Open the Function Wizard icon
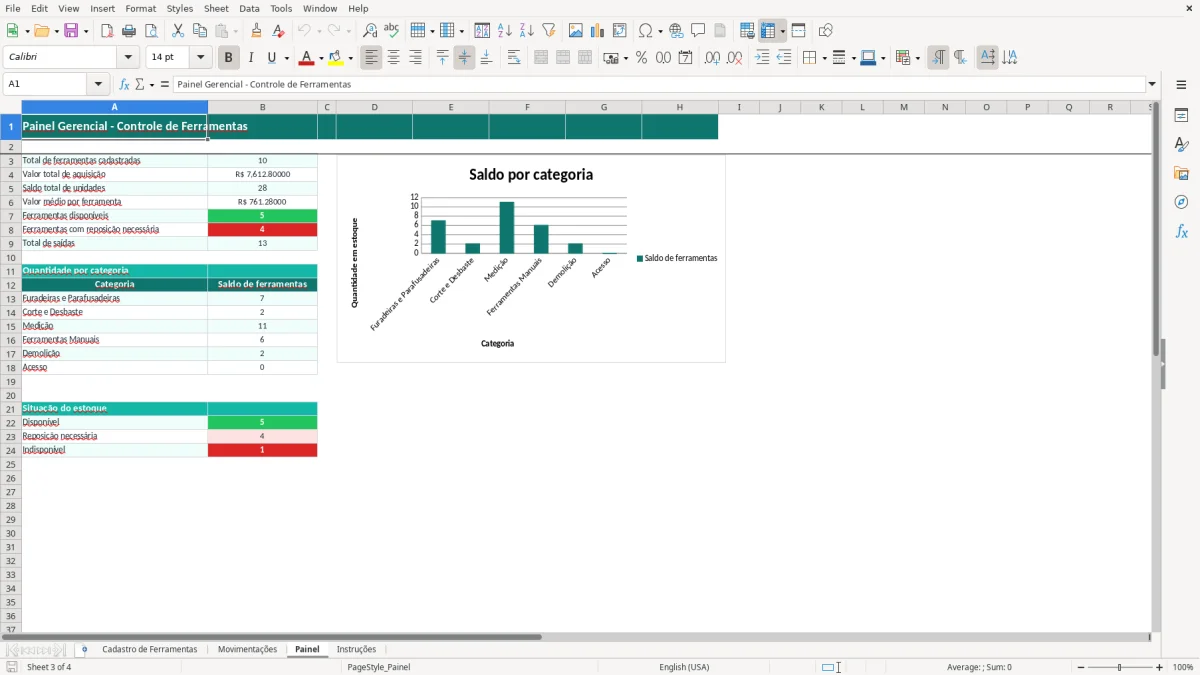 click(x=124, y=84)
